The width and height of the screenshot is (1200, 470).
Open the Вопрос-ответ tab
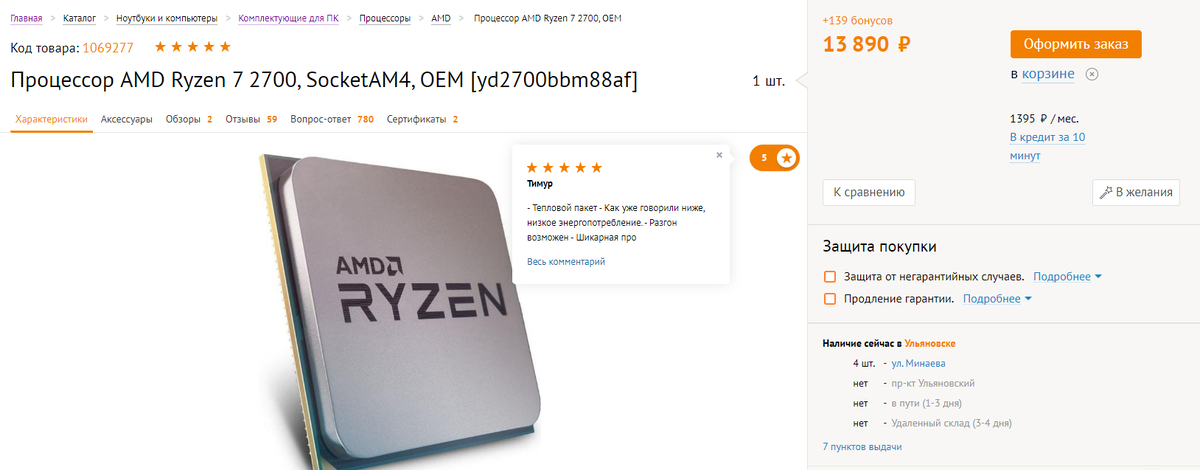pyautogui.click(x=332, y=119)
